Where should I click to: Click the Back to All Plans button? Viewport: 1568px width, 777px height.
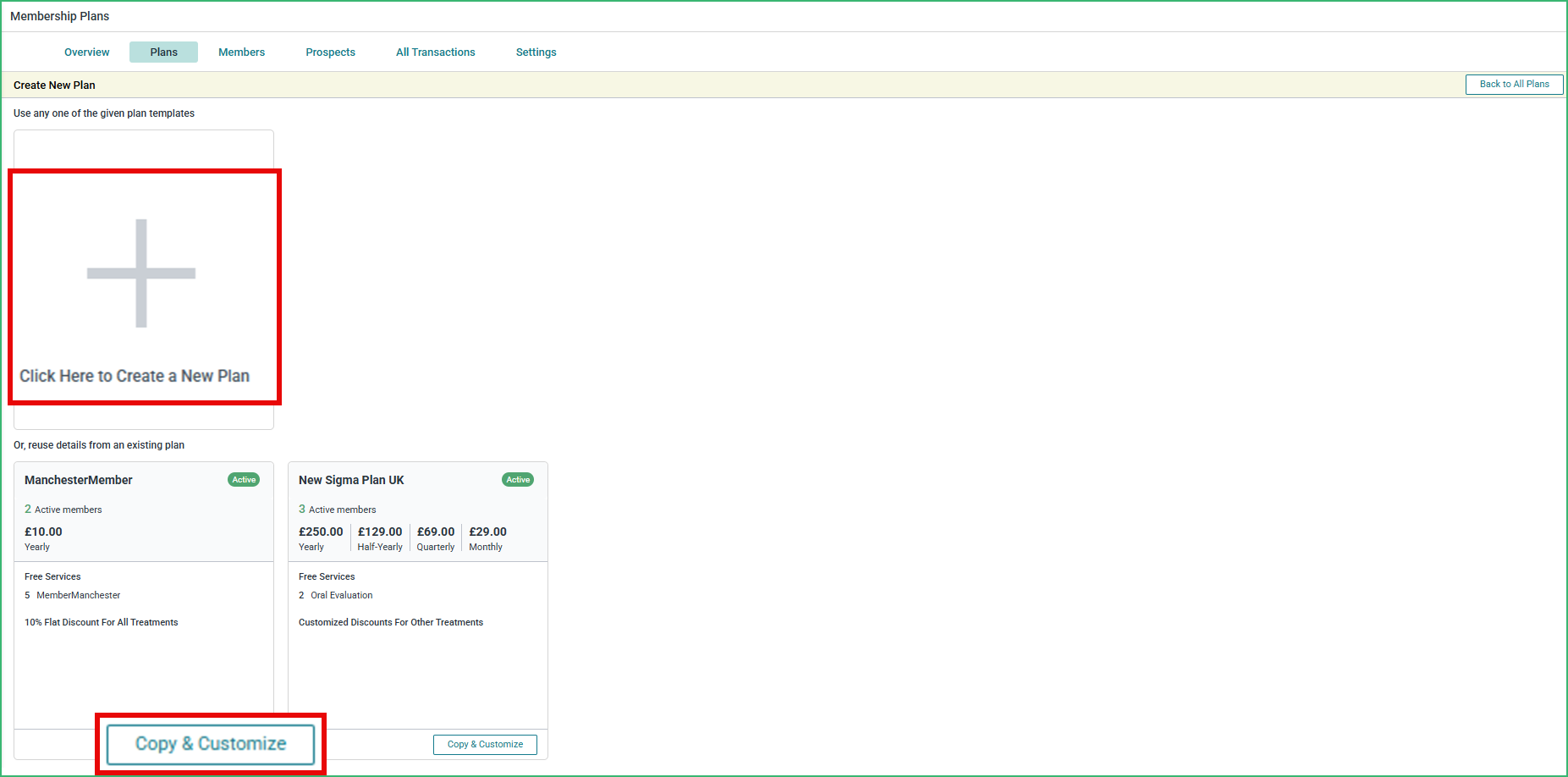coord(1514,84)
